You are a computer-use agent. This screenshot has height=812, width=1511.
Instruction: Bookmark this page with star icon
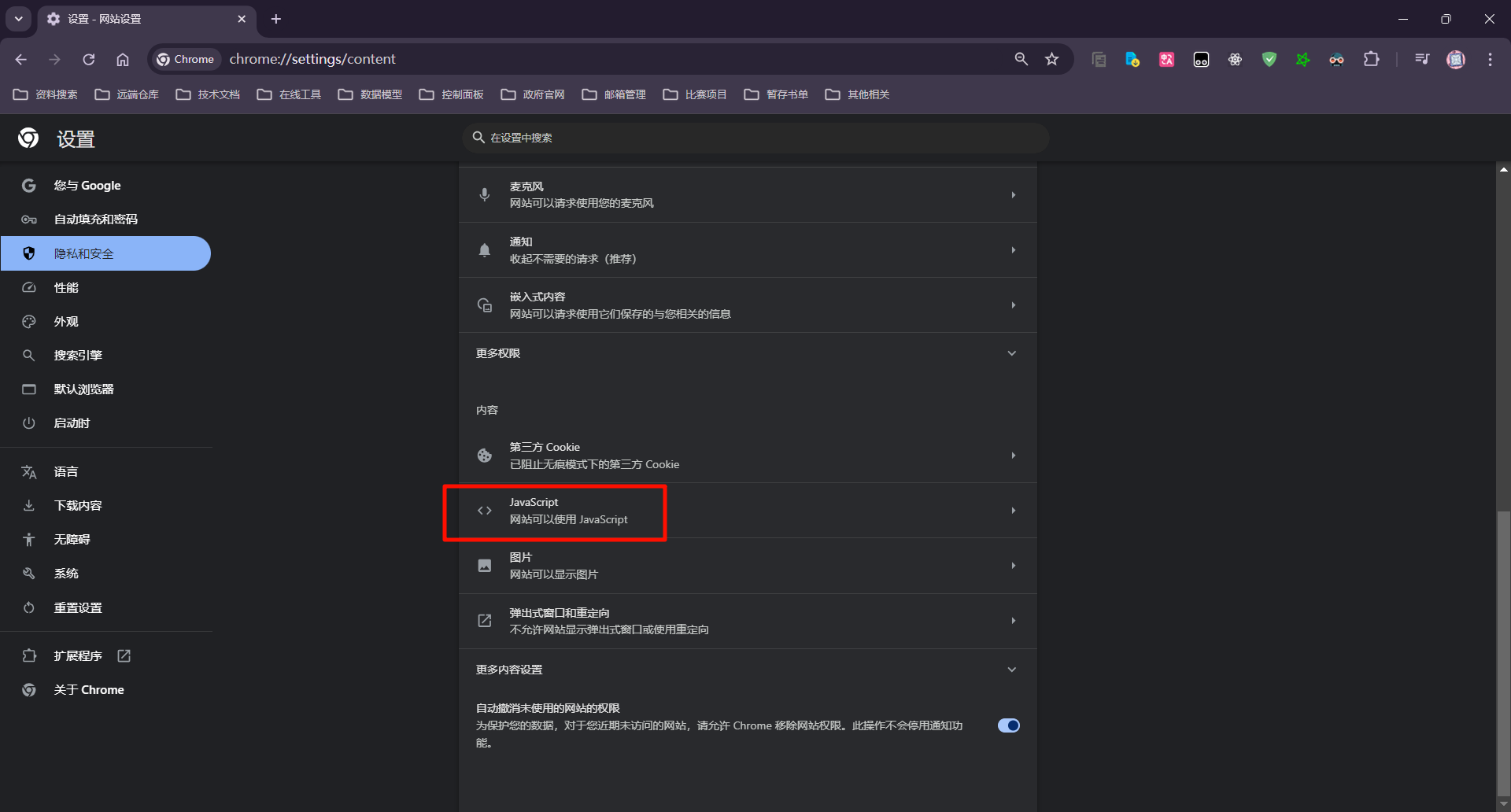click(1051, 59)
